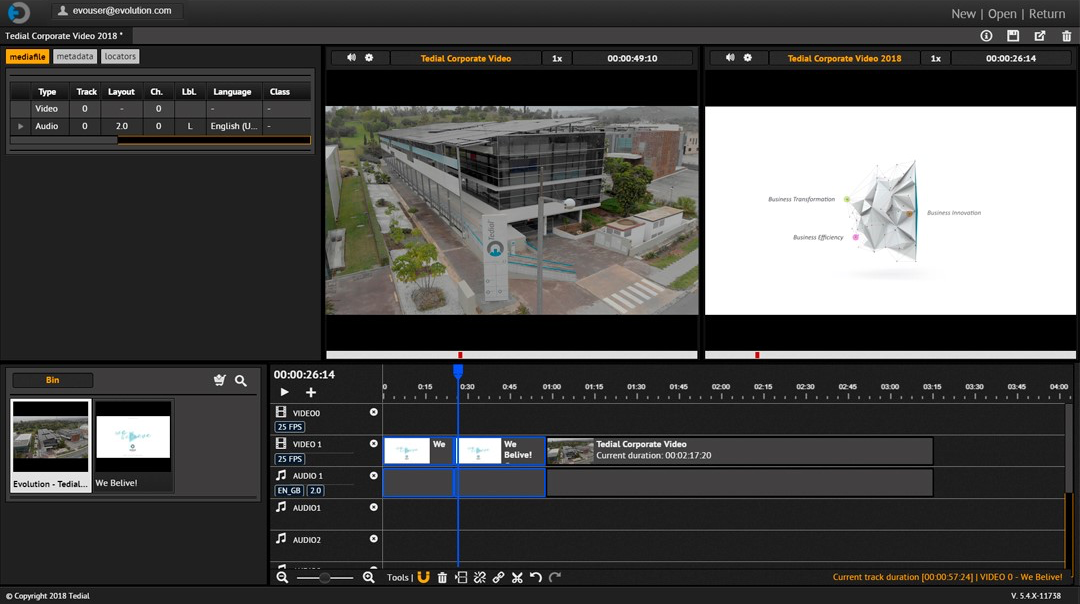Click the source player progress bar
1080x604 pixels.
[512, 355]
